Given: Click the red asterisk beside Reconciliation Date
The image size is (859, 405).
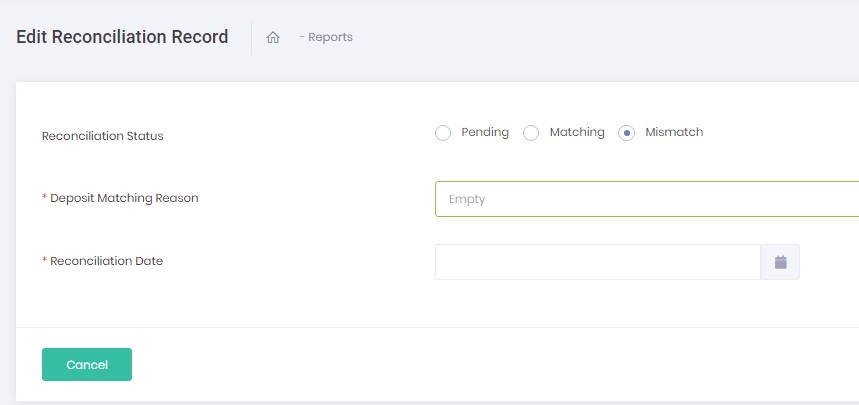Looking at the screenshot, I should pyautogui.click(x=44, y=261).
